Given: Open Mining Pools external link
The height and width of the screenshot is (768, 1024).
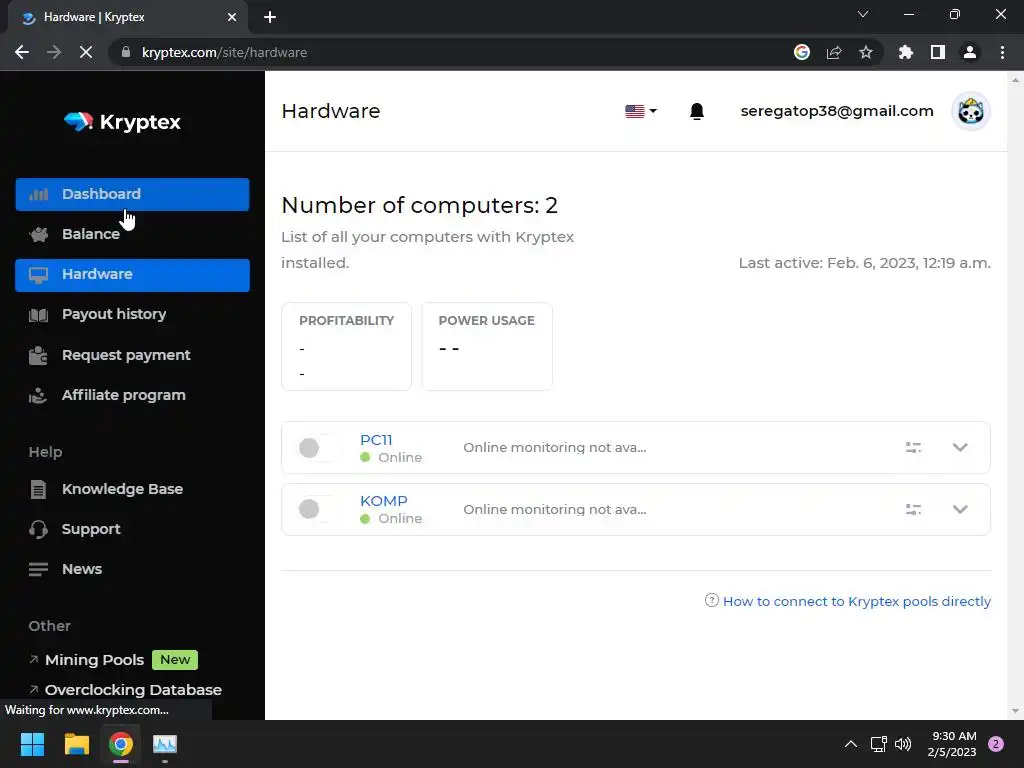Looking at the screenshot, I should [x=94, y=660].
